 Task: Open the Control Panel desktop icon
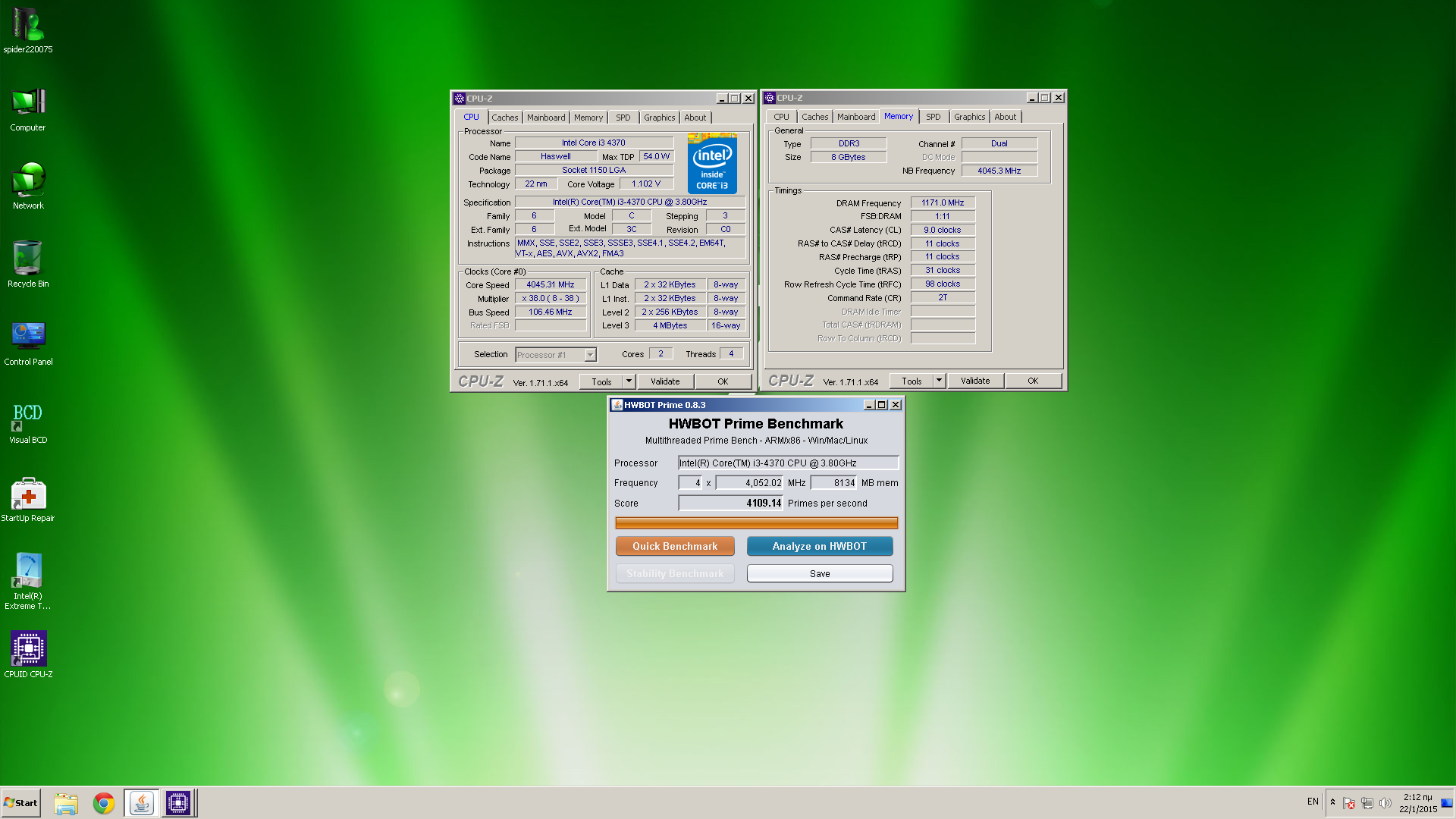[x=28, y=343]
